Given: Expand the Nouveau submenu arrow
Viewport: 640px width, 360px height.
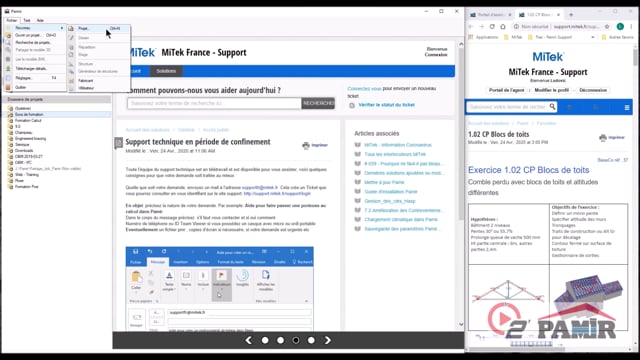Looking at the screenshot, I should click(x=62, y=28).
